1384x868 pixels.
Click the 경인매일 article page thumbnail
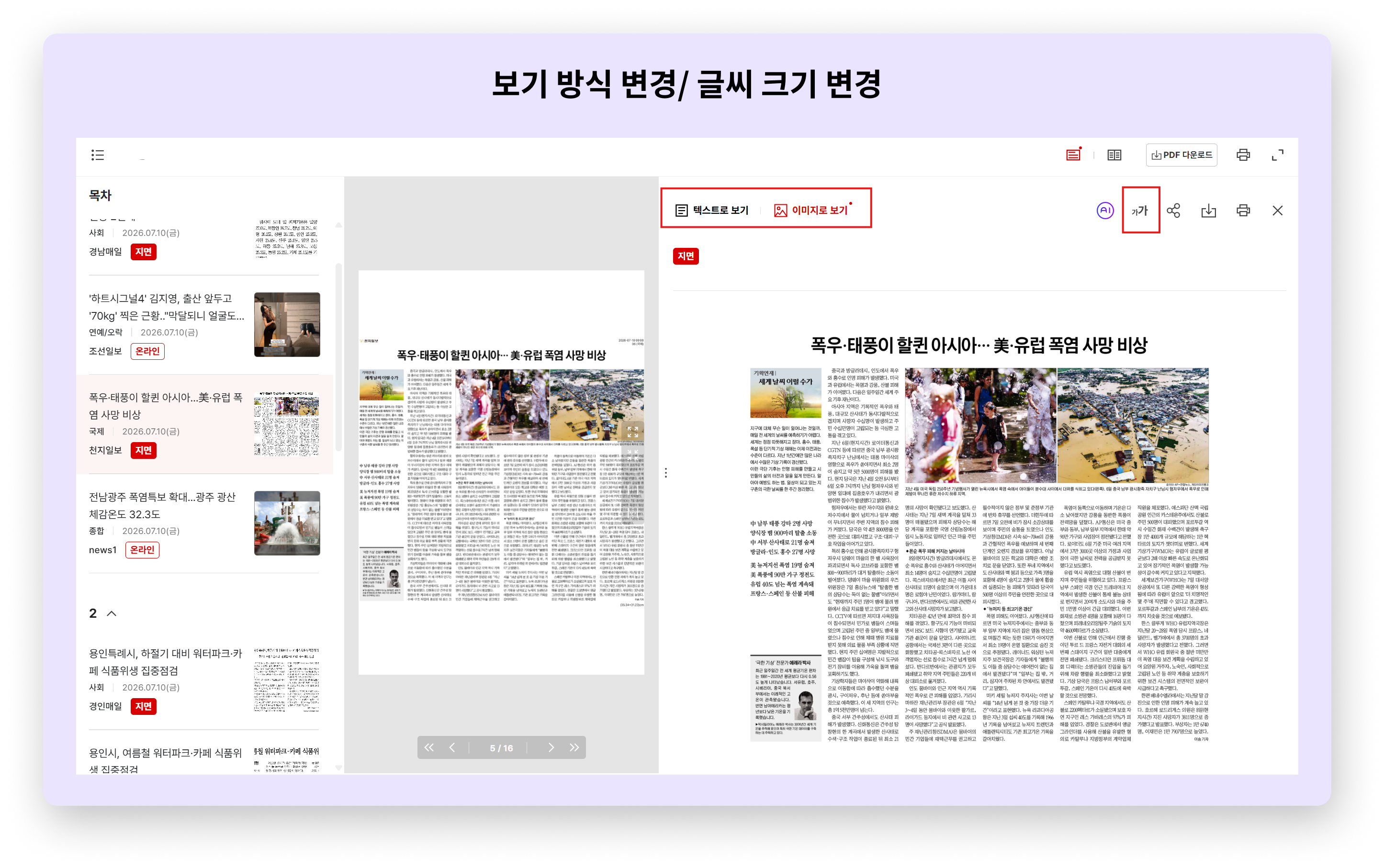pyautogui.click(x=287, y=679)
